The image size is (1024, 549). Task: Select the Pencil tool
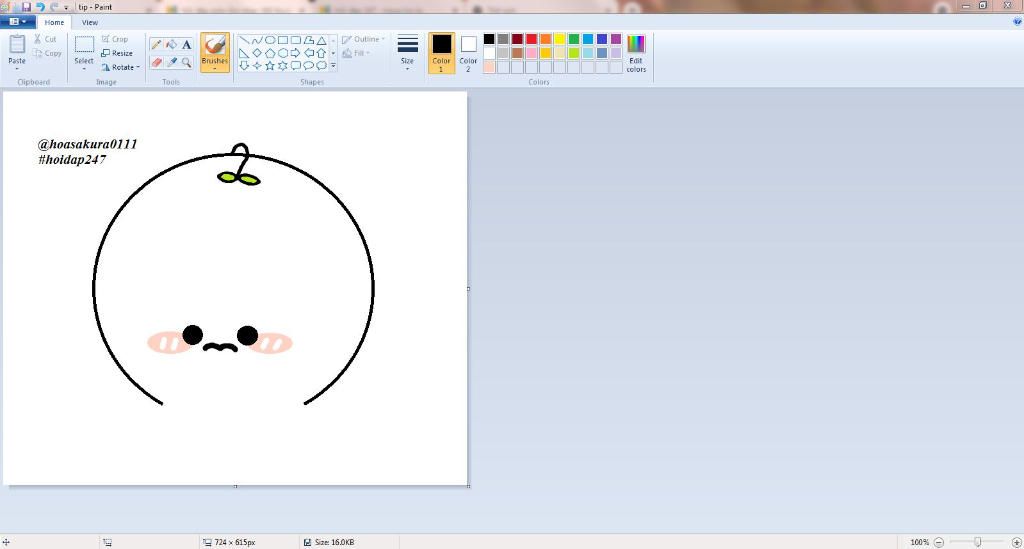pos(156,45)
